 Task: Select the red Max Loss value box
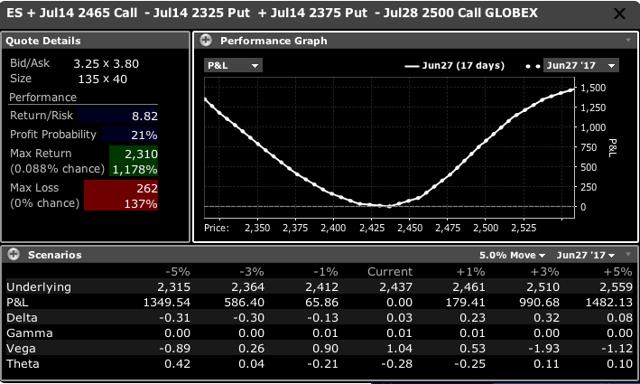tap(121, 195)
